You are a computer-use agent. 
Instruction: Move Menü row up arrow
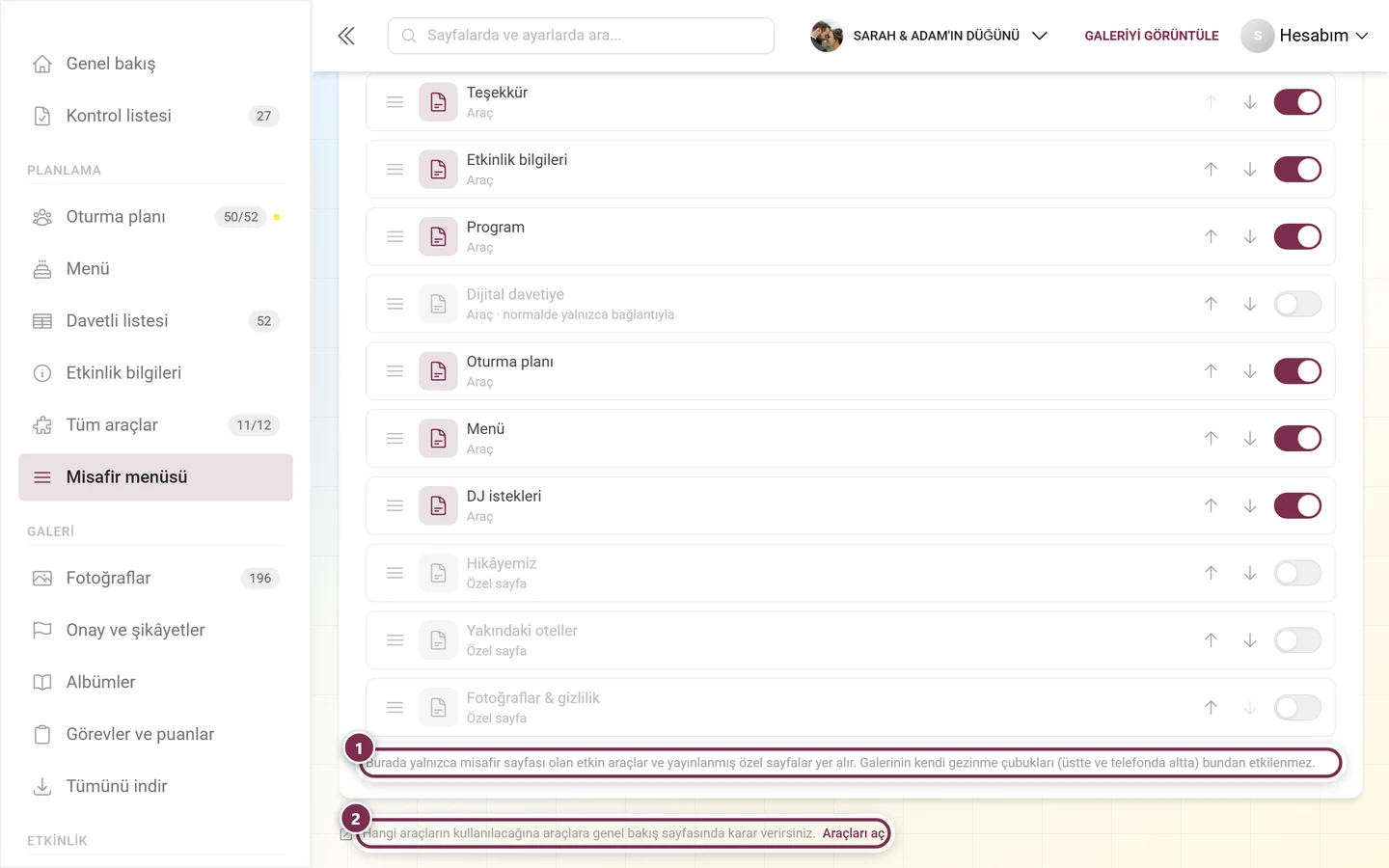click(x=1211, y=439)
